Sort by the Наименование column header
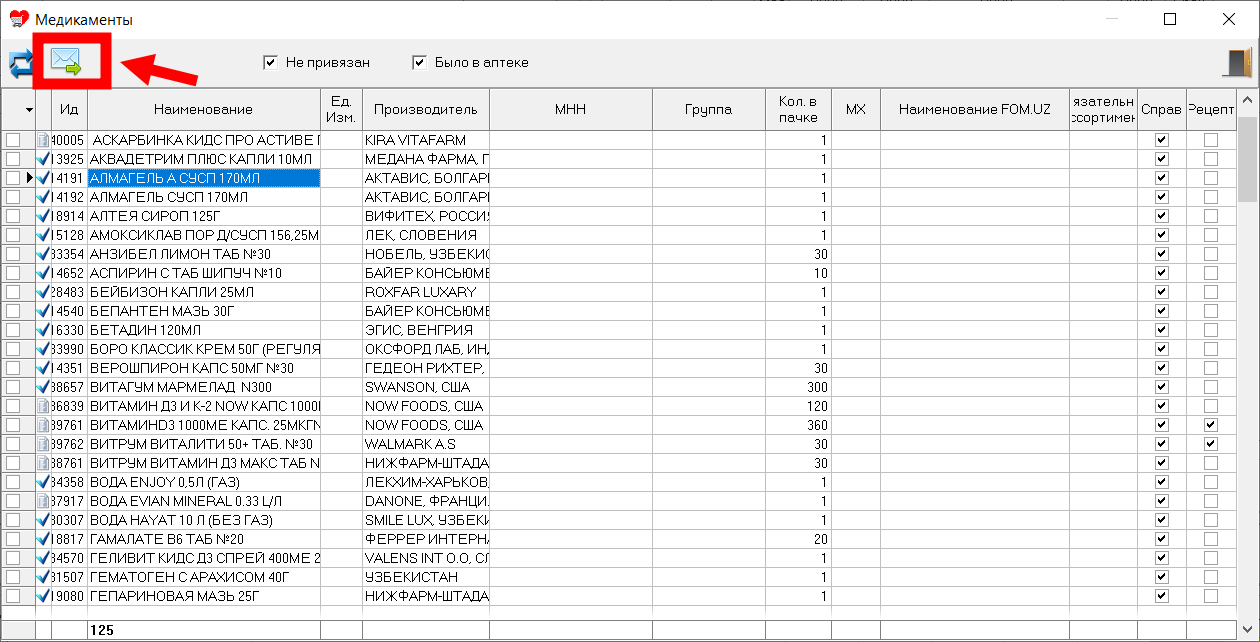The height and width of the screenshot is (642, 1260). point(204,110)
